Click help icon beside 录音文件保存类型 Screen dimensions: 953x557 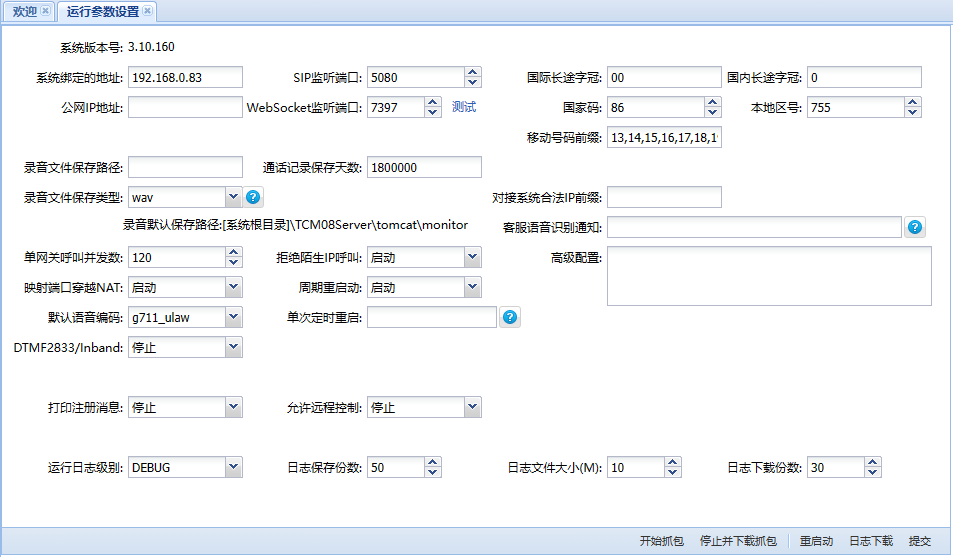tap(254, 197)
